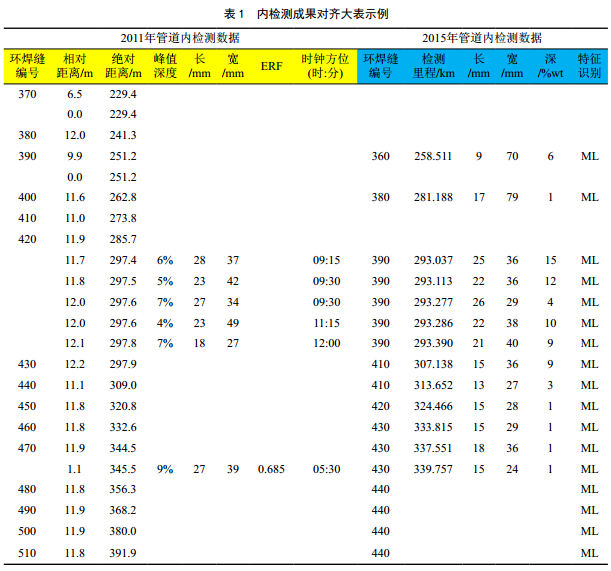Select girth weld number 370 cell
611x571 pixels.
click(x=27, y=93)
